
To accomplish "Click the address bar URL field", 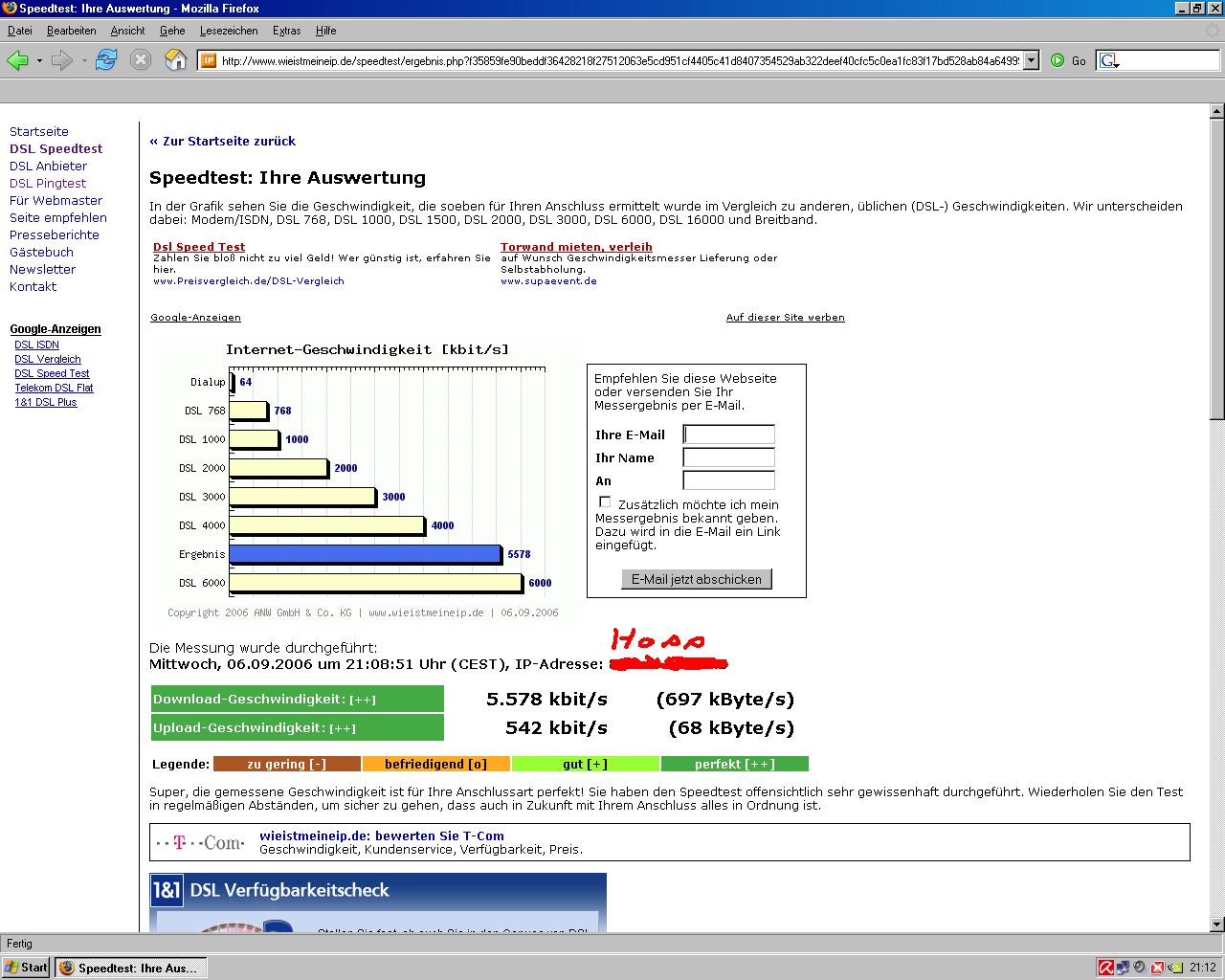I will [x=620, y=60].
